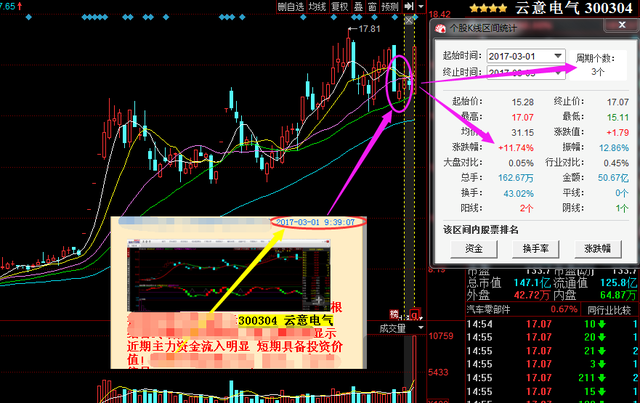640x403 pixels.
Task: Click the 叠 overlay toolbar button
Action: point(358,7)
